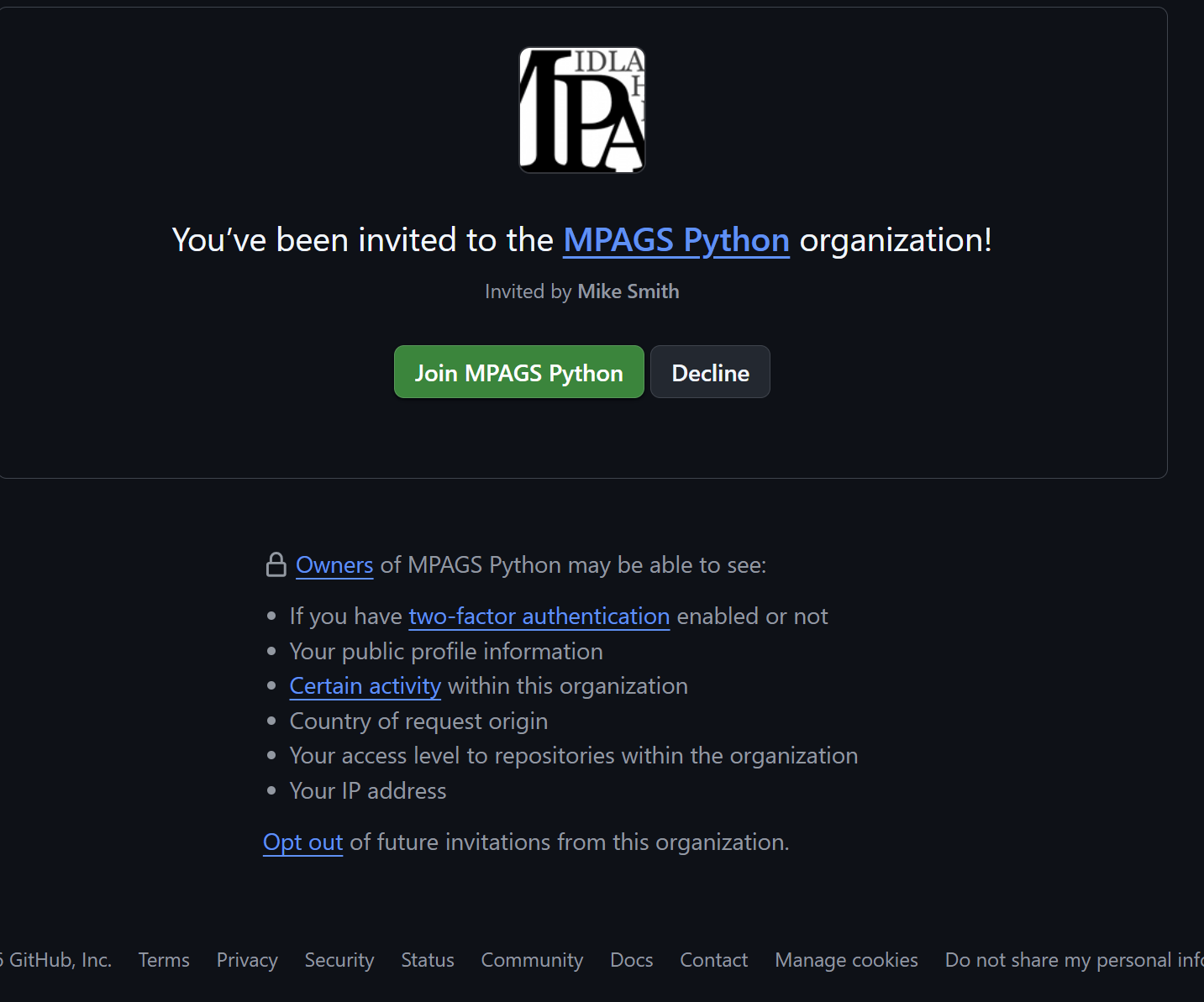Go to the Security footer link

coord(339,960)
